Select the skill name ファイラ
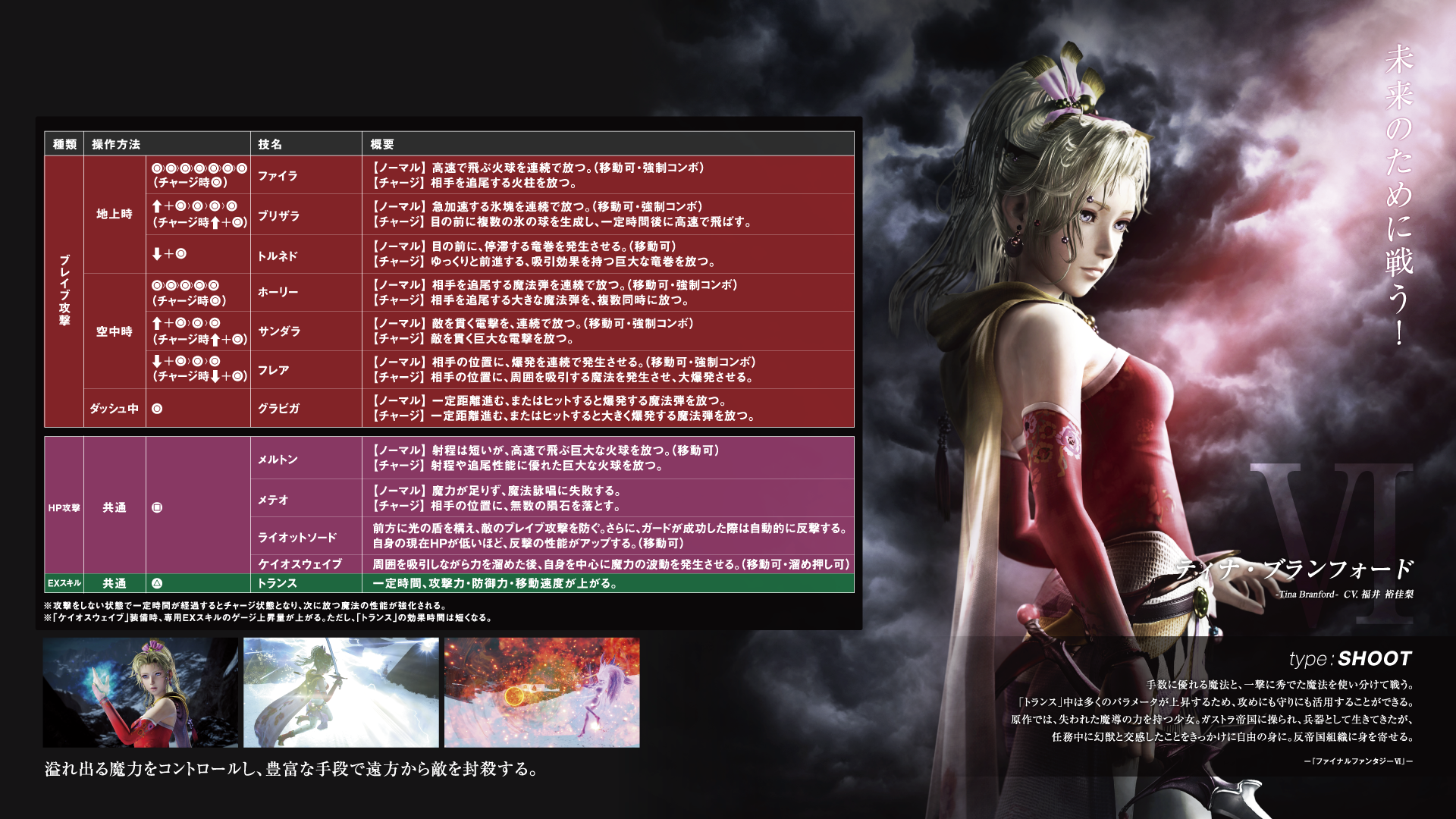This screenshot has width=1456, height=819. [x=278, y=176]
